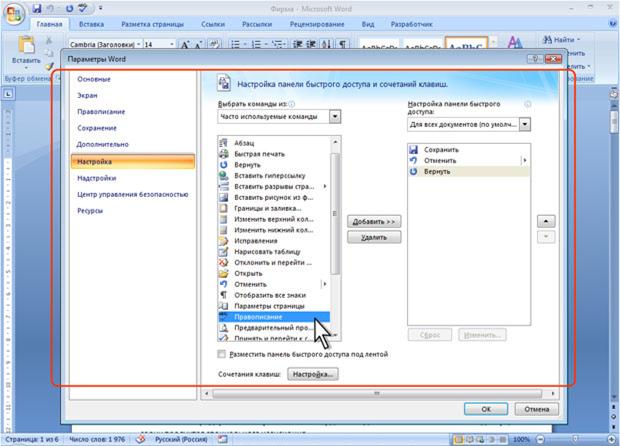The image size is (620, 446).
Task: Select the Границы и заливка icon
Action: pyautogui.click(x=223, y=208)
